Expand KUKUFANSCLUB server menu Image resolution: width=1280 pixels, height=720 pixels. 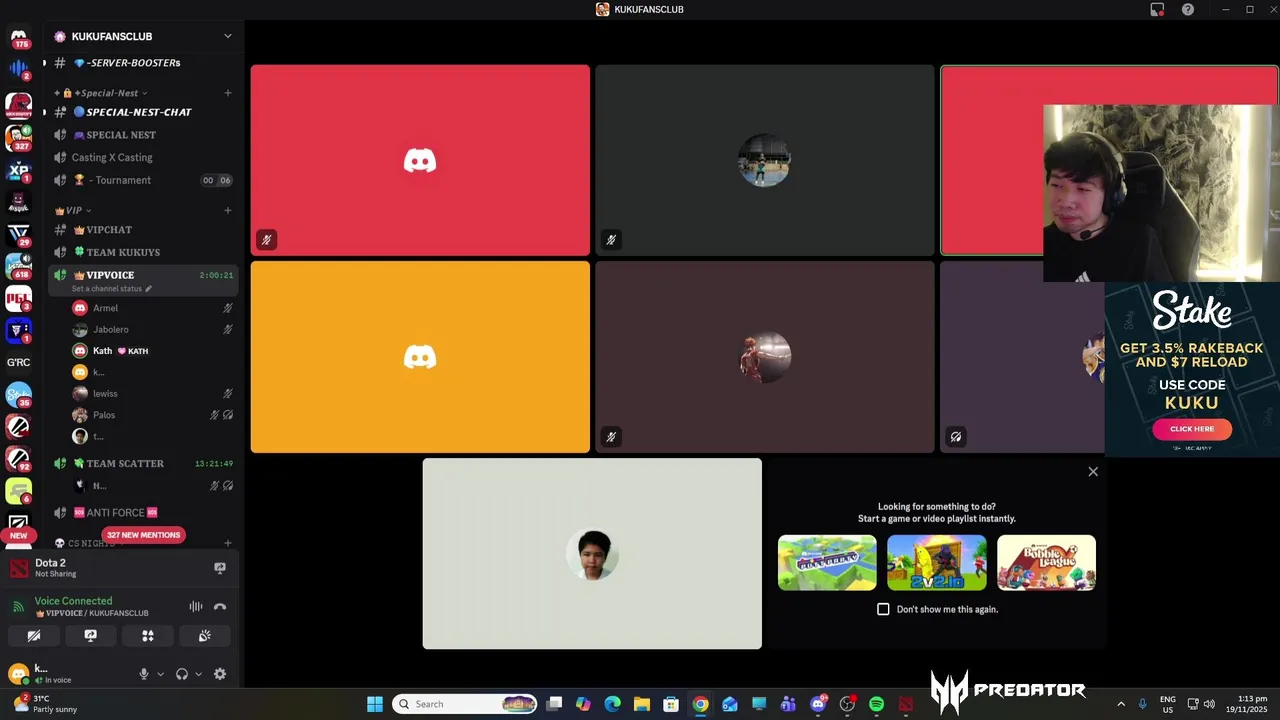point(227,36)
